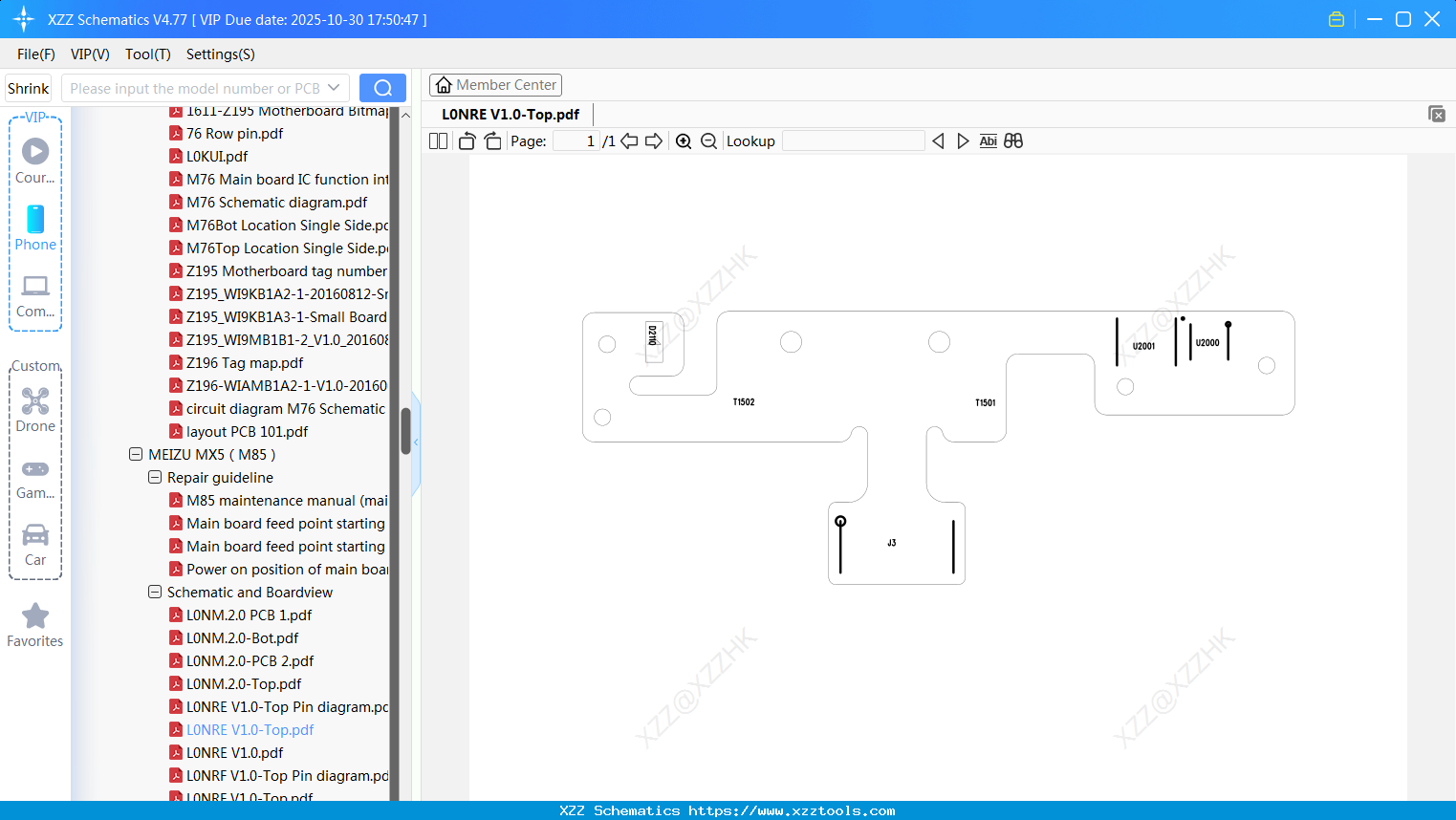Open M76 Schematic diagram.pdf
Screen dimensions: 1456x820
click(x=276, y=203)
